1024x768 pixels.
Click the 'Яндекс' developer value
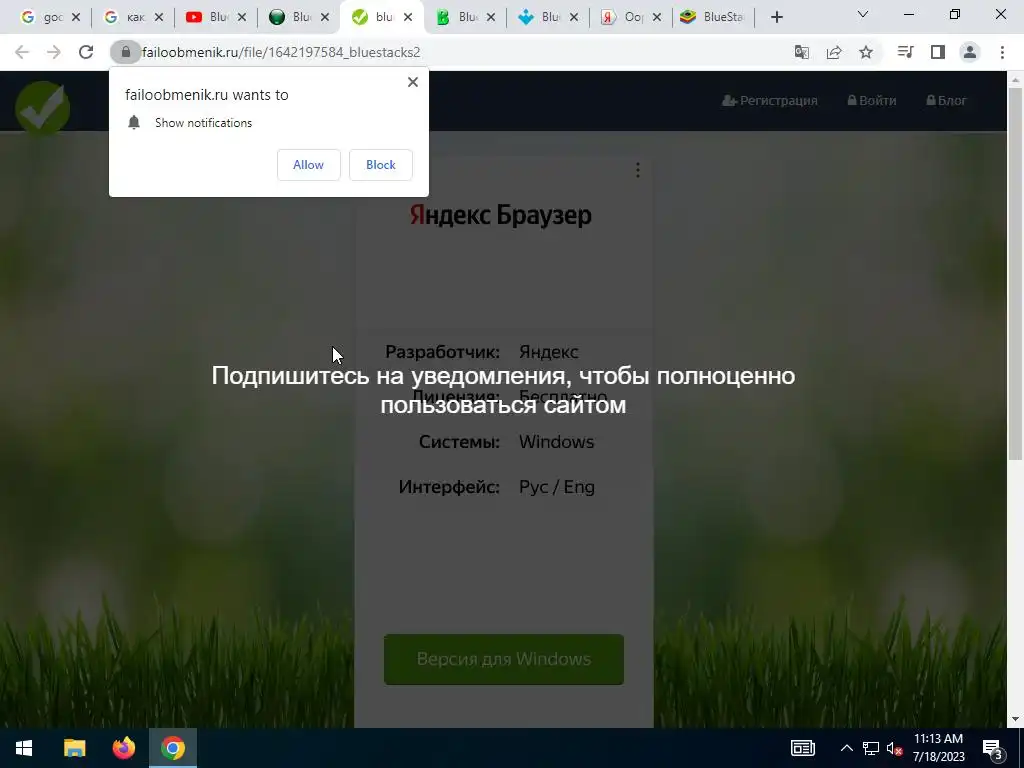[549, 352]
